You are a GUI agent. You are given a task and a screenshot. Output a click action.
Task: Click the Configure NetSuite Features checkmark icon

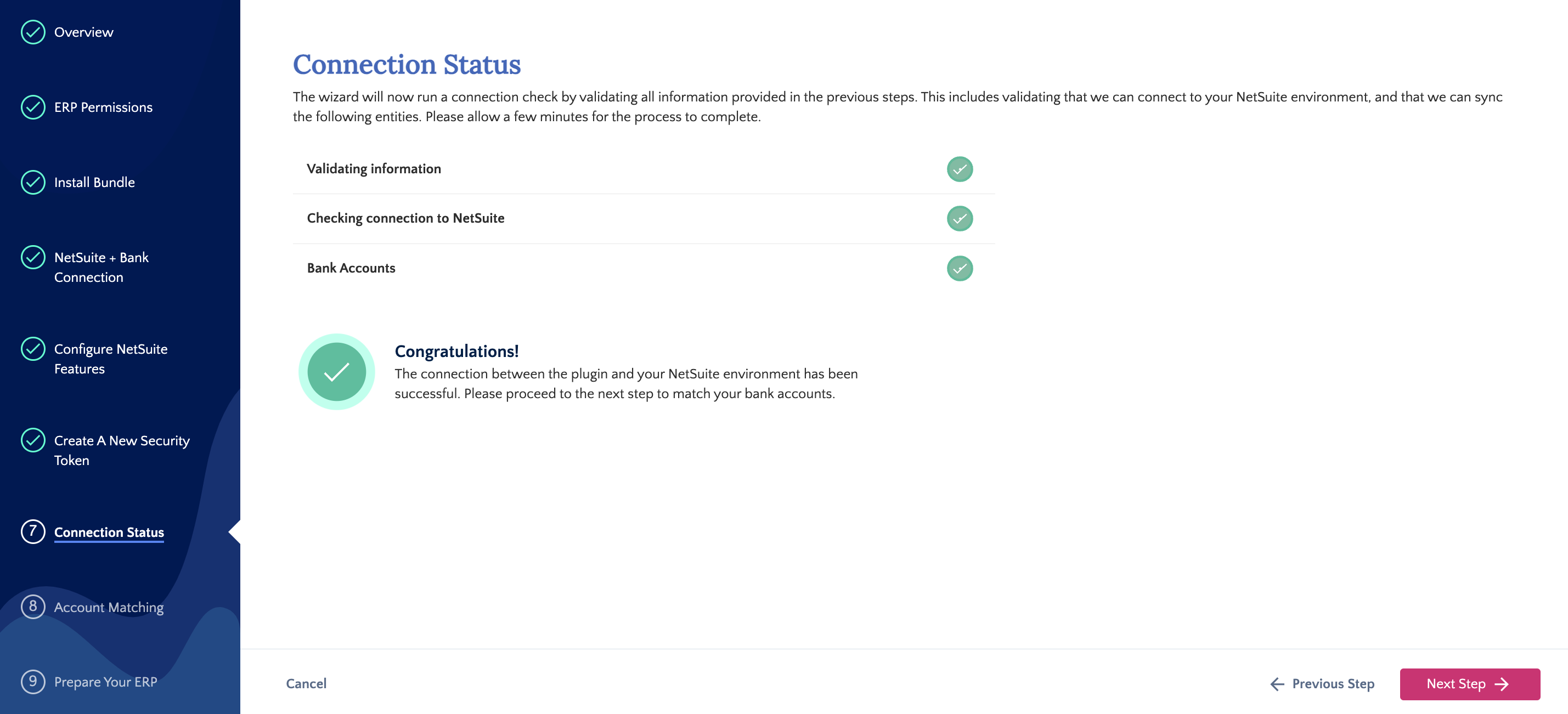[32, 349]
